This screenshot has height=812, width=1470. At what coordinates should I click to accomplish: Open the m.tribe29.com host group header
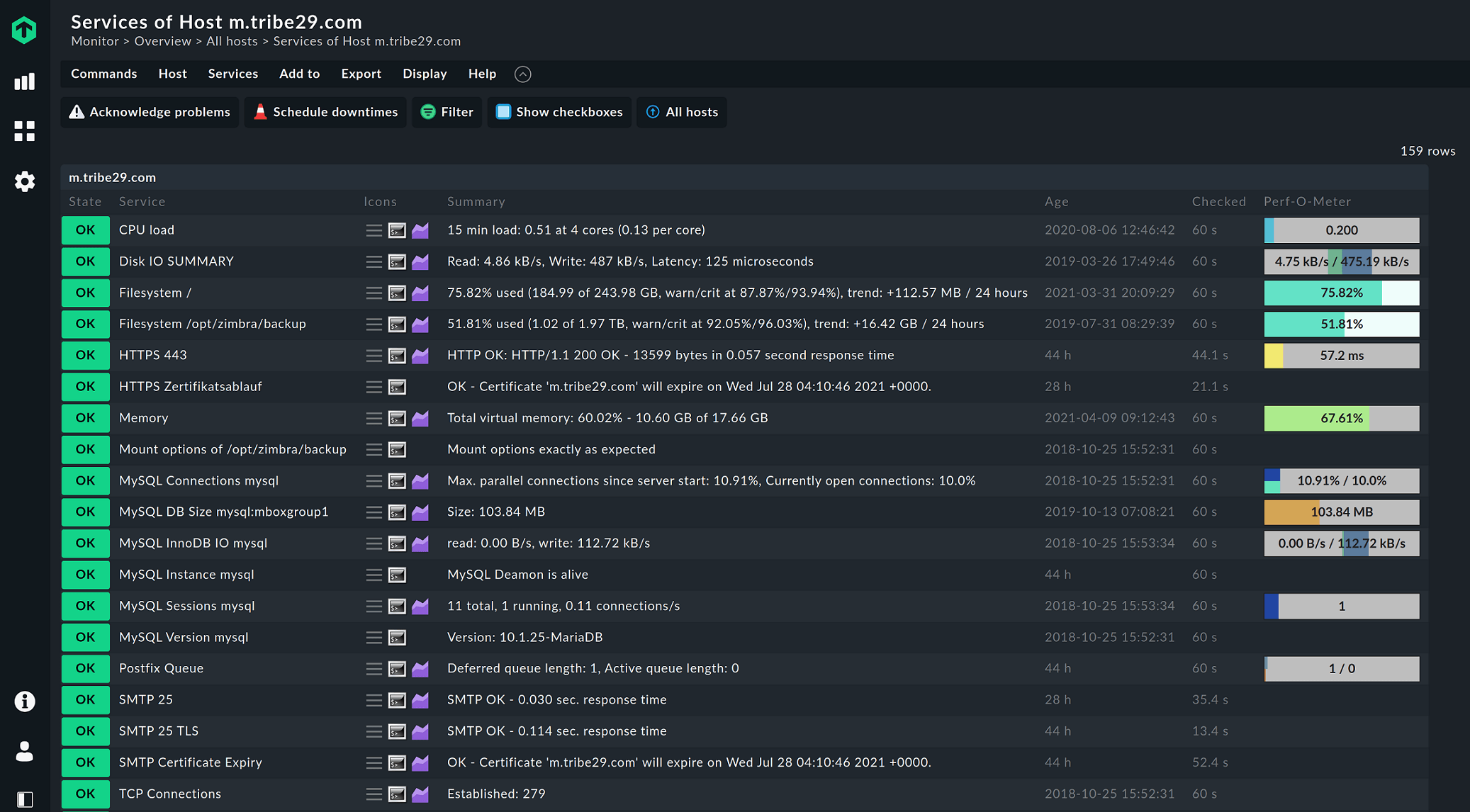click(112, 177)
